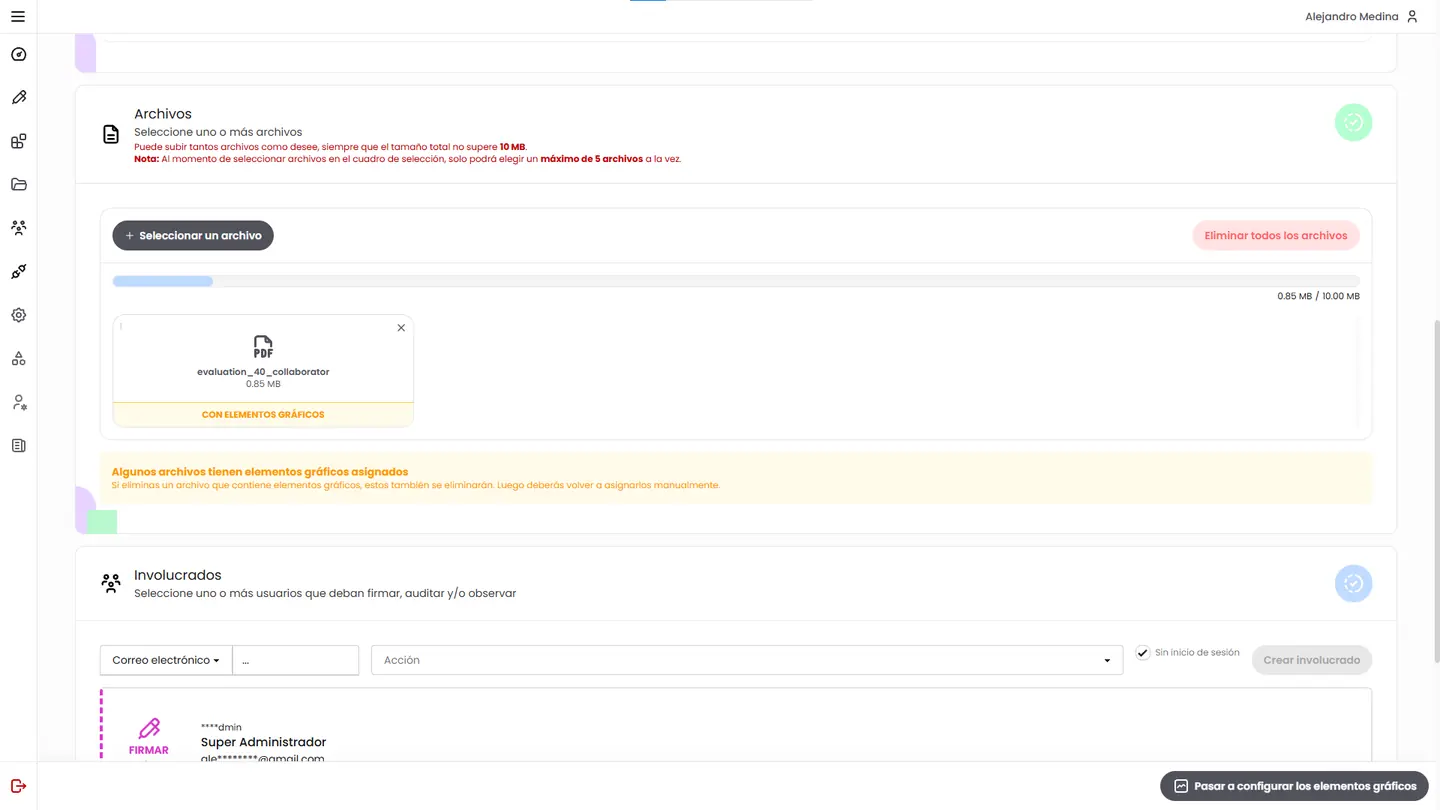
Task: Click the Involucrados section people icon
Action: click(111, 583)
